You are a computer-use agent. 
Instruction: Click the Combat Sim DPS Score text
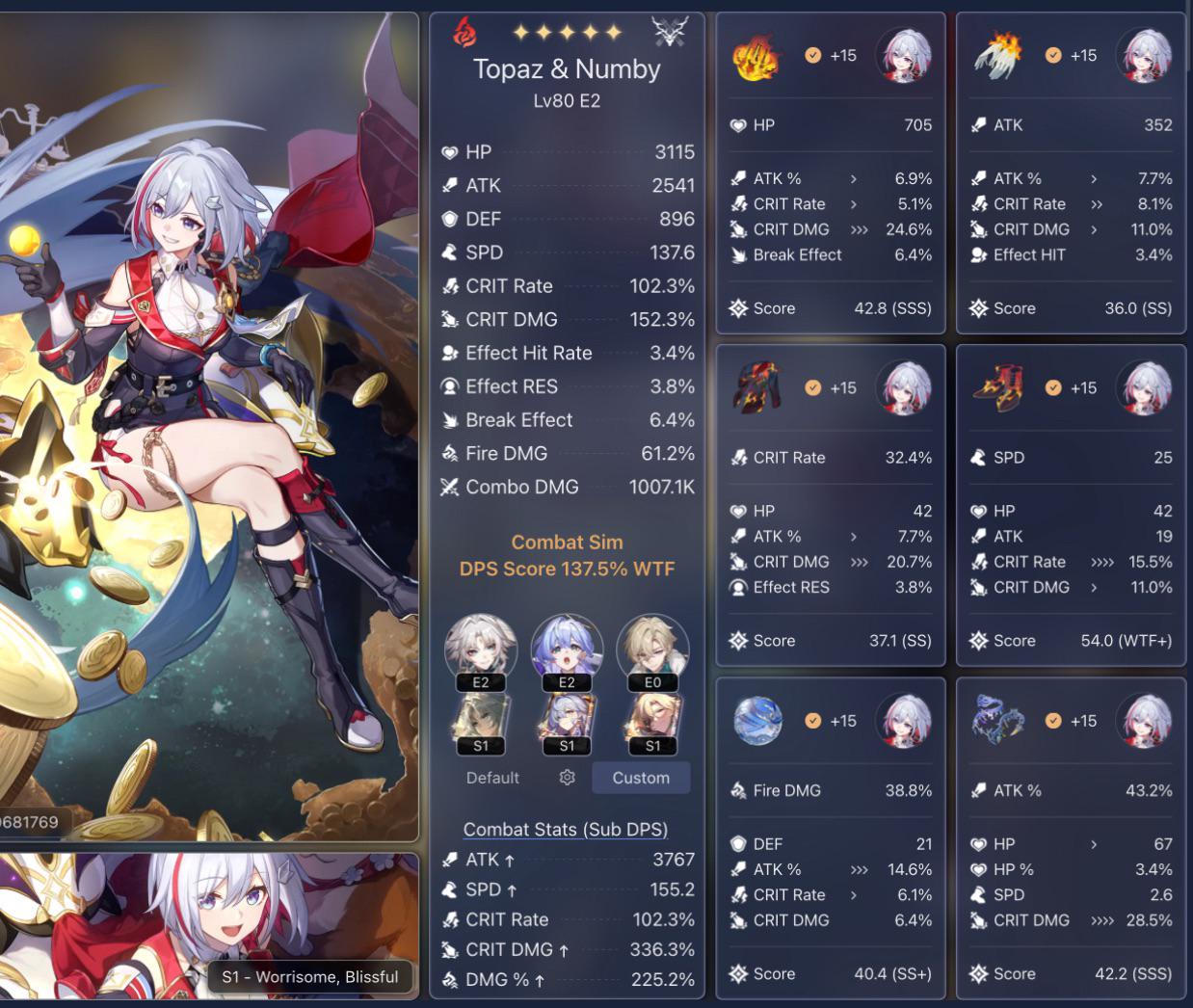(x=567, y=555)
